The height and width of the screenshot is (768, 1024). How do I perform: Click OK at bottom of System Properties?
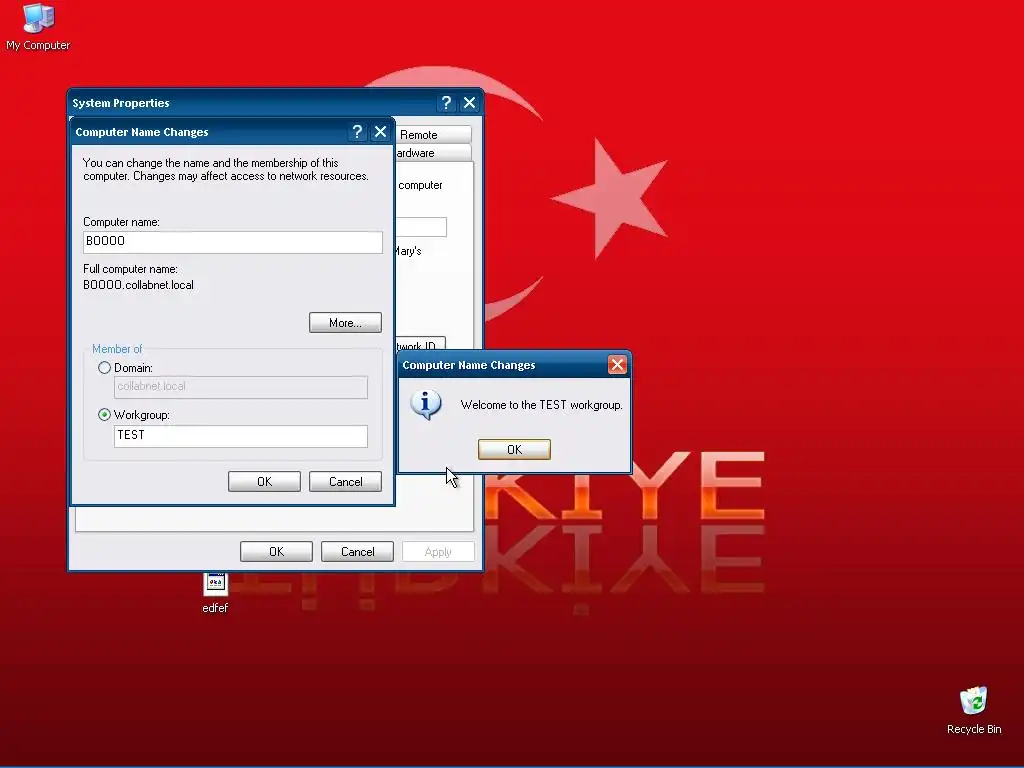tap(276, 552)
